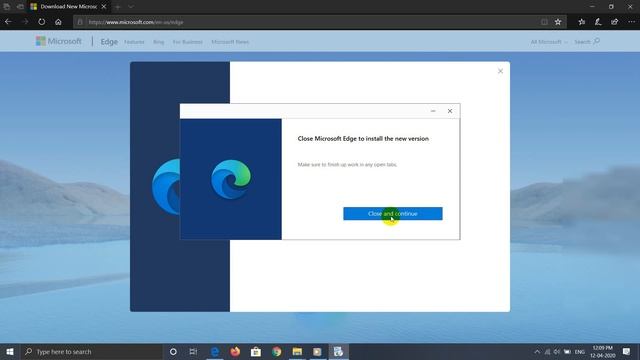Switch to Microsoft Edge on the taskbar

point(215,351)
